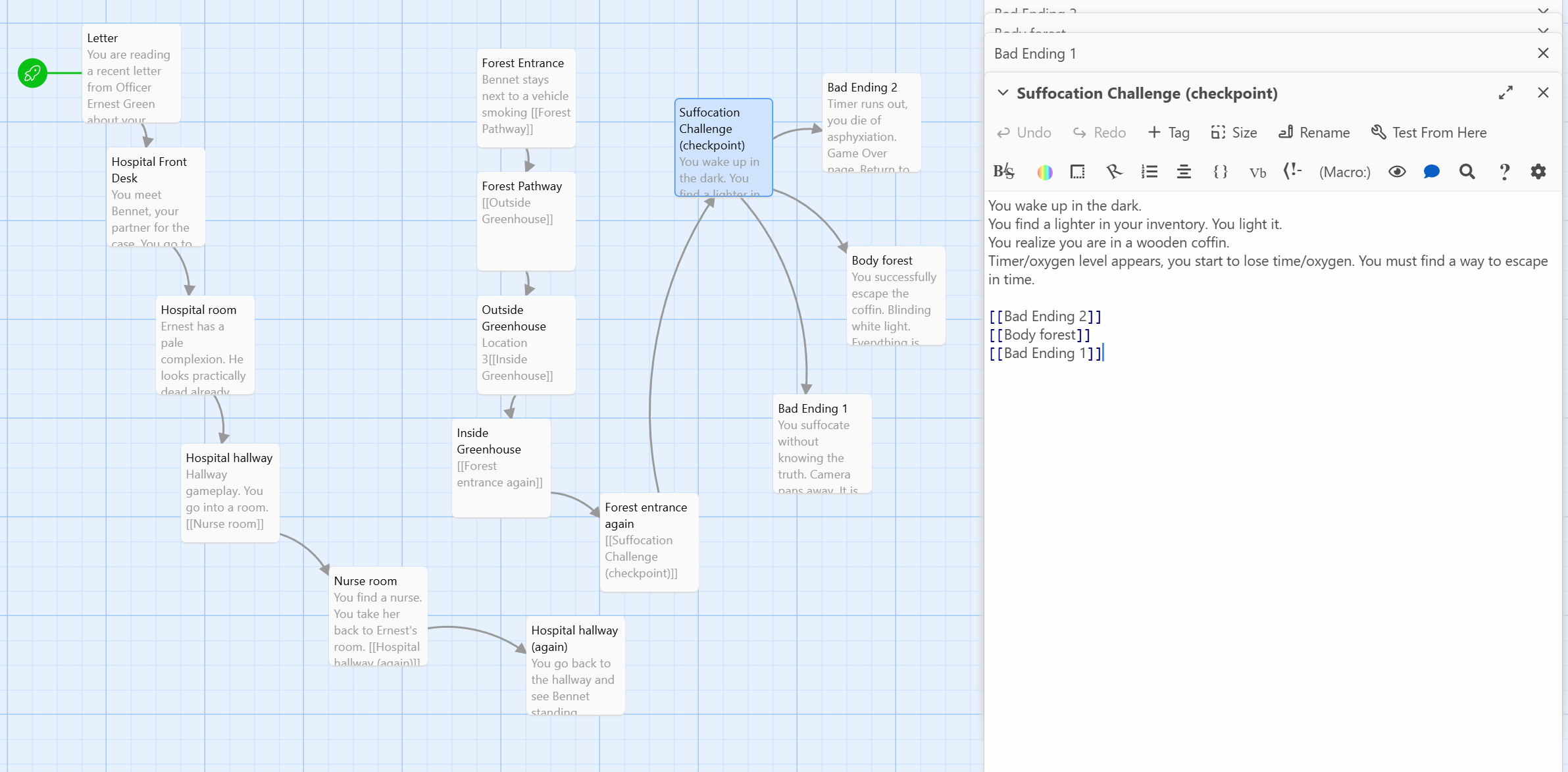
Task: Click the borders dashed-square icon
Action: tap(1077, 172)
